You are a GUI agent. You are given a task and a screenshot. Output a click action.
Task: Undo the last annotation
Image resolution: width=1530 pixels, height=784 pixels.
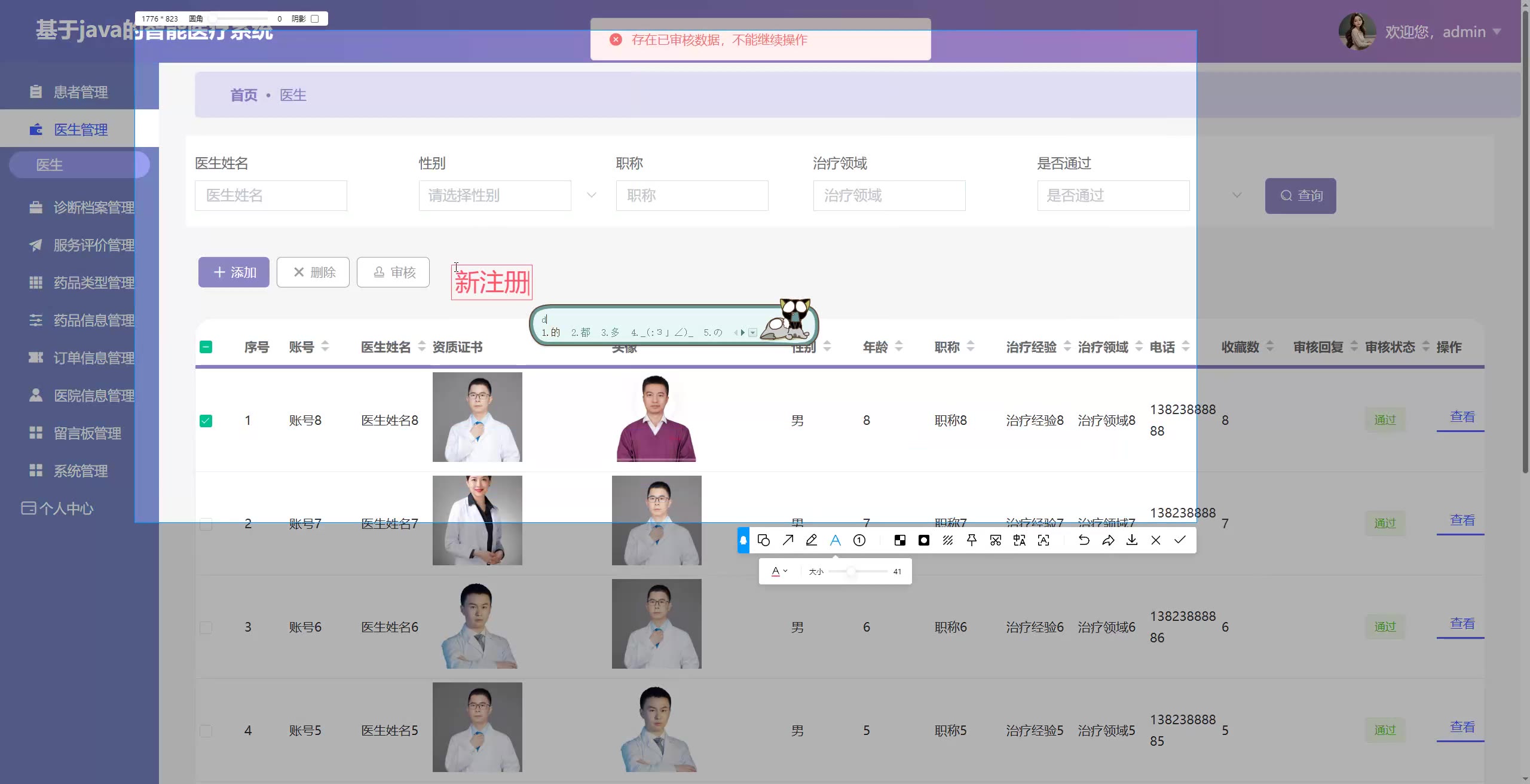pos(1084,540)
